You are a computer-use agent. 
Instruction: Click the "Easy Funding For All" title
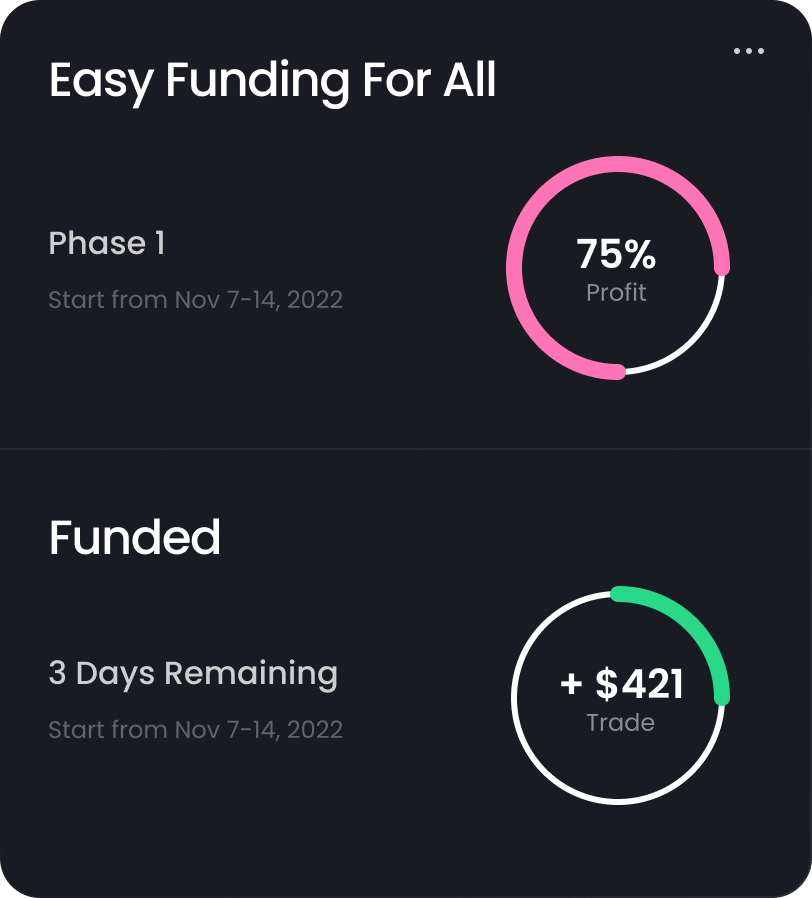click(x=272, y=80)
